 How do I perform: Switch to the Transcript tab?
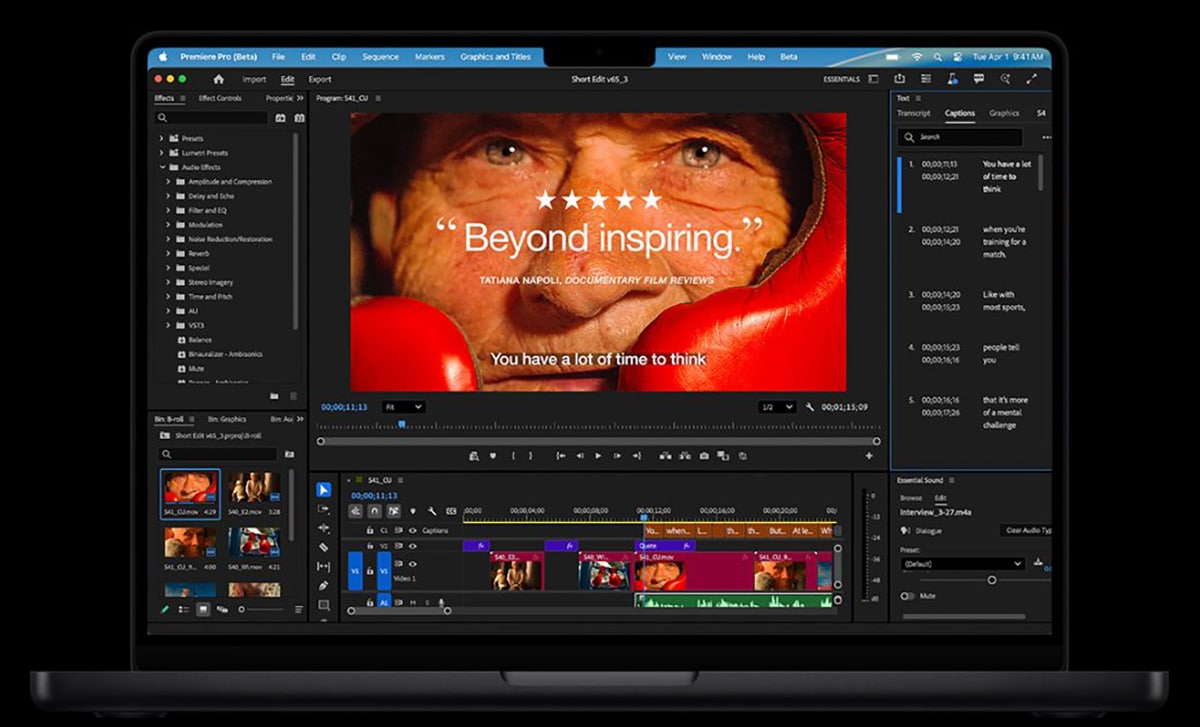(913, 113)
